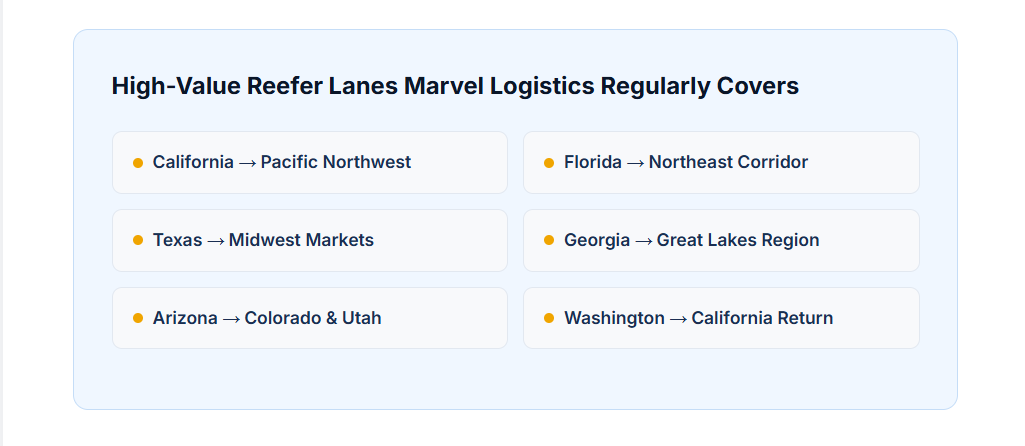Choose the California Return lane text
This screenshot has width=1025, height=446.
[x=762, y=318]
